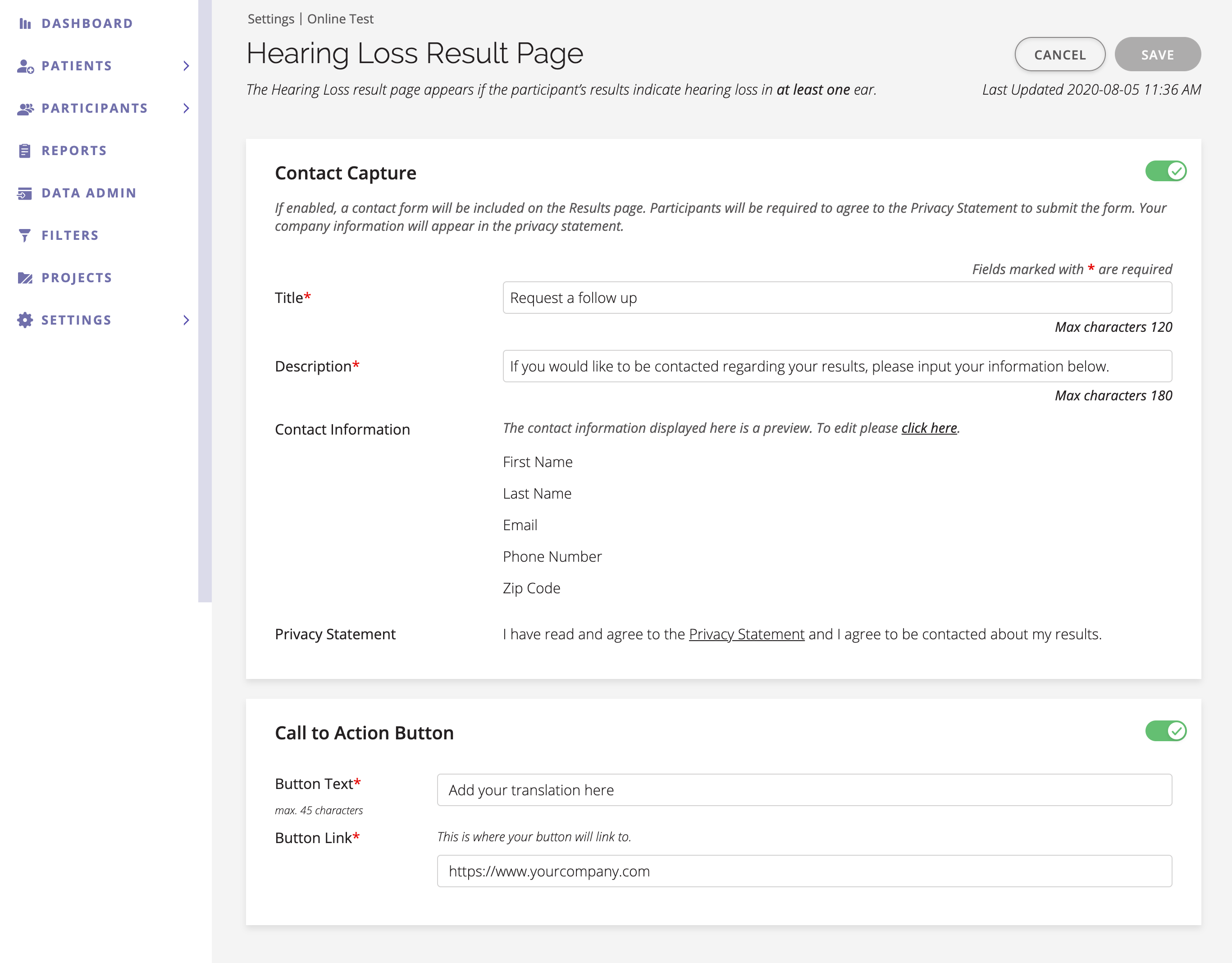Viewport: 1232px width, 963px height.
Task: Click the Dashboard bar chart icon
Action: tap(25, 23)
